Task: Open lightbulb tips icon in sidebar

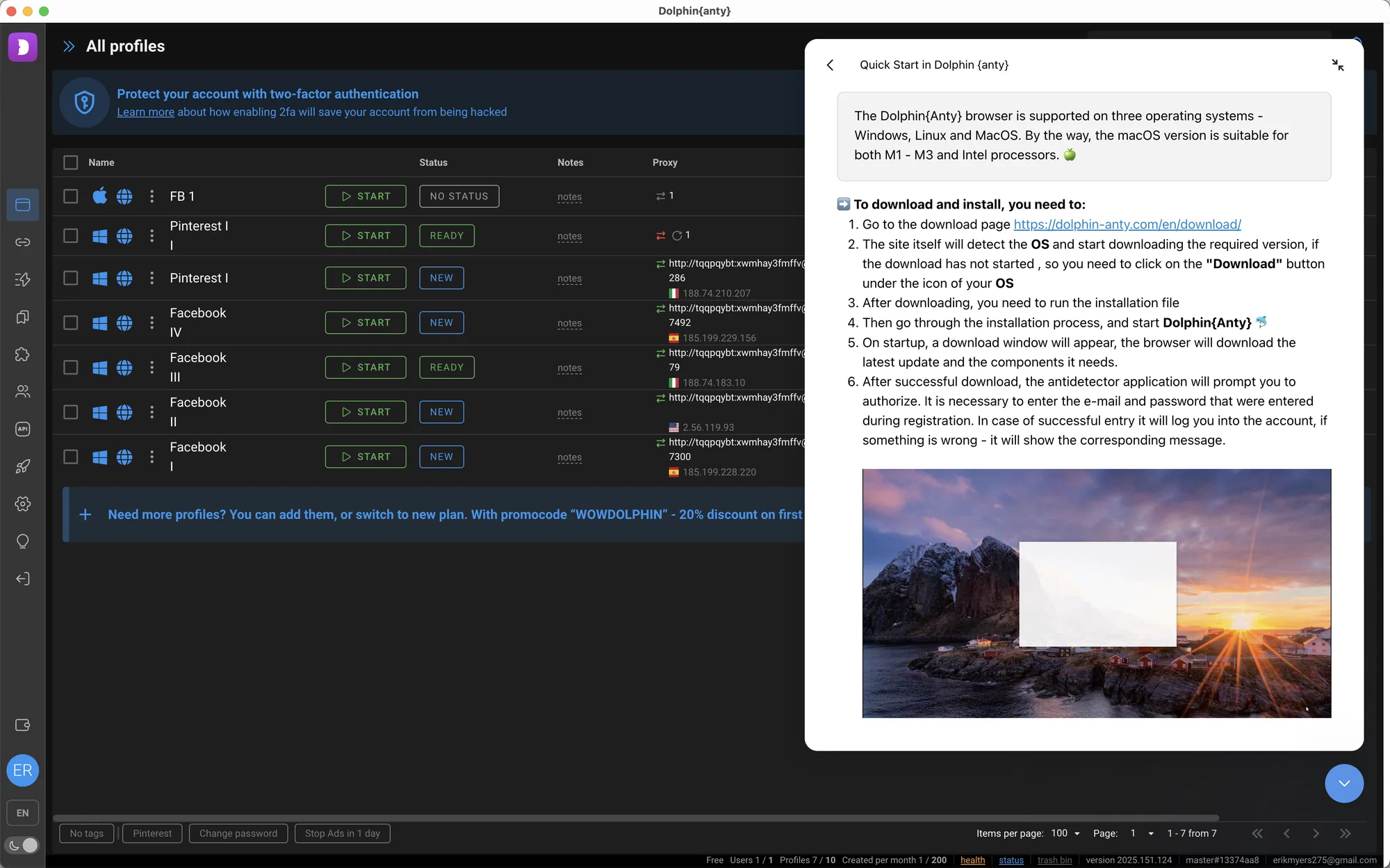Action: coord(22,541)
